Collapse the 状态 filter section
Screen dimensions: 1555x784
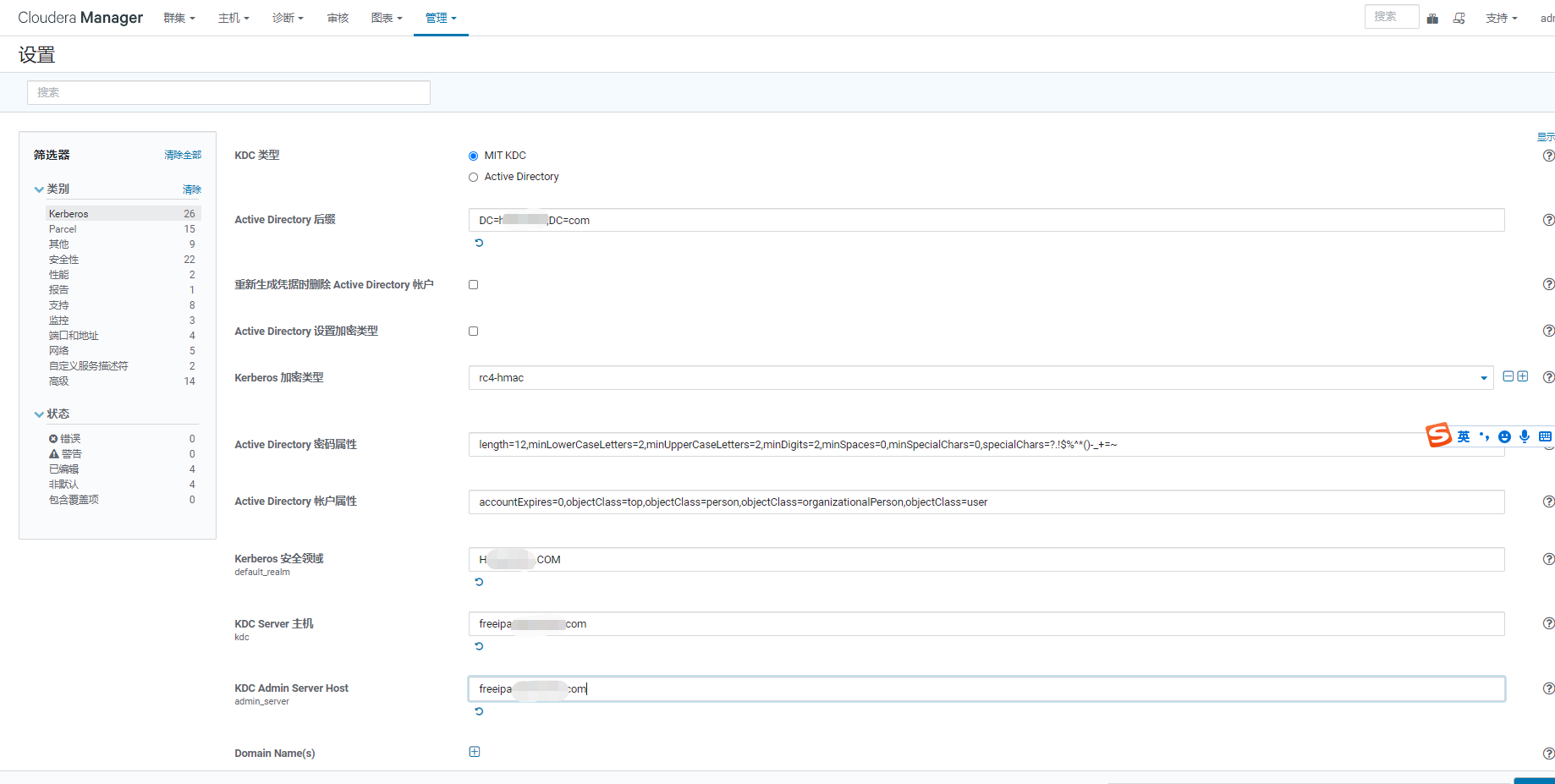click(x=39, y=414)
